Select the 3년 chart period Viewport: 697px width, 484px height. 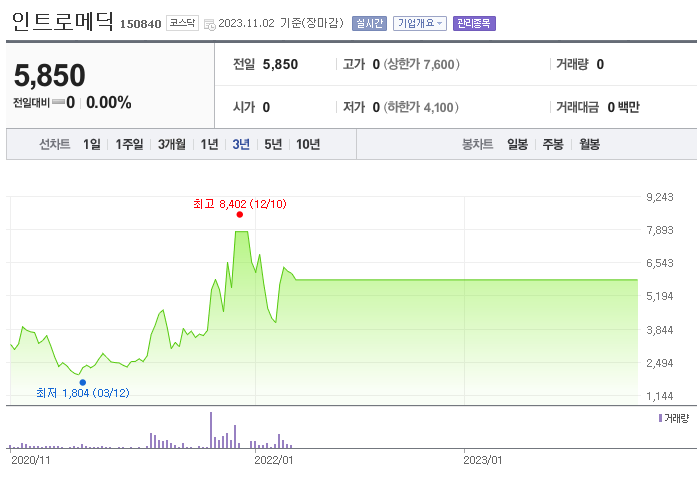[x=241, y=144]
